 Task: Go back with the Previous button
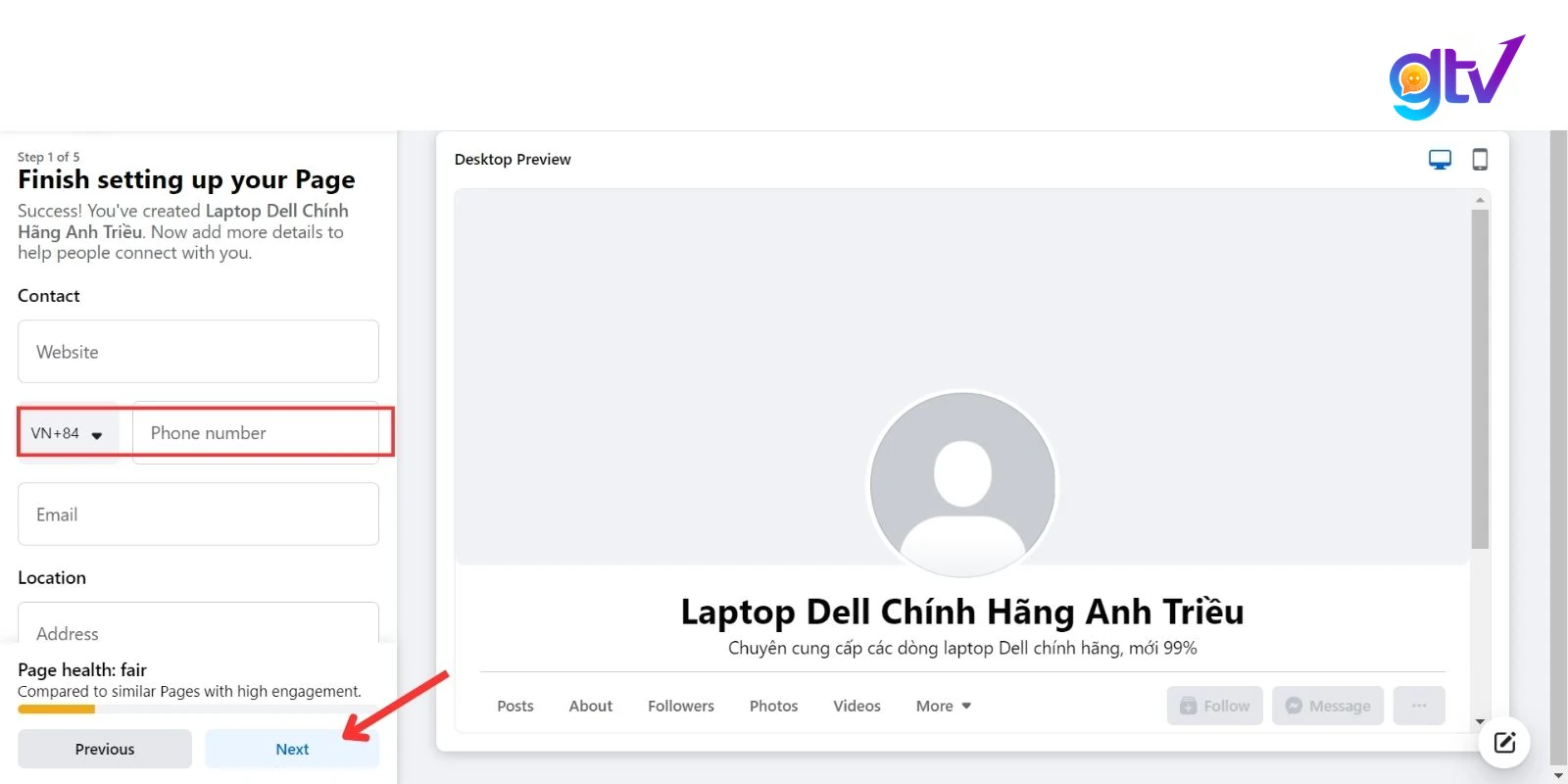[x=105, y=749]
